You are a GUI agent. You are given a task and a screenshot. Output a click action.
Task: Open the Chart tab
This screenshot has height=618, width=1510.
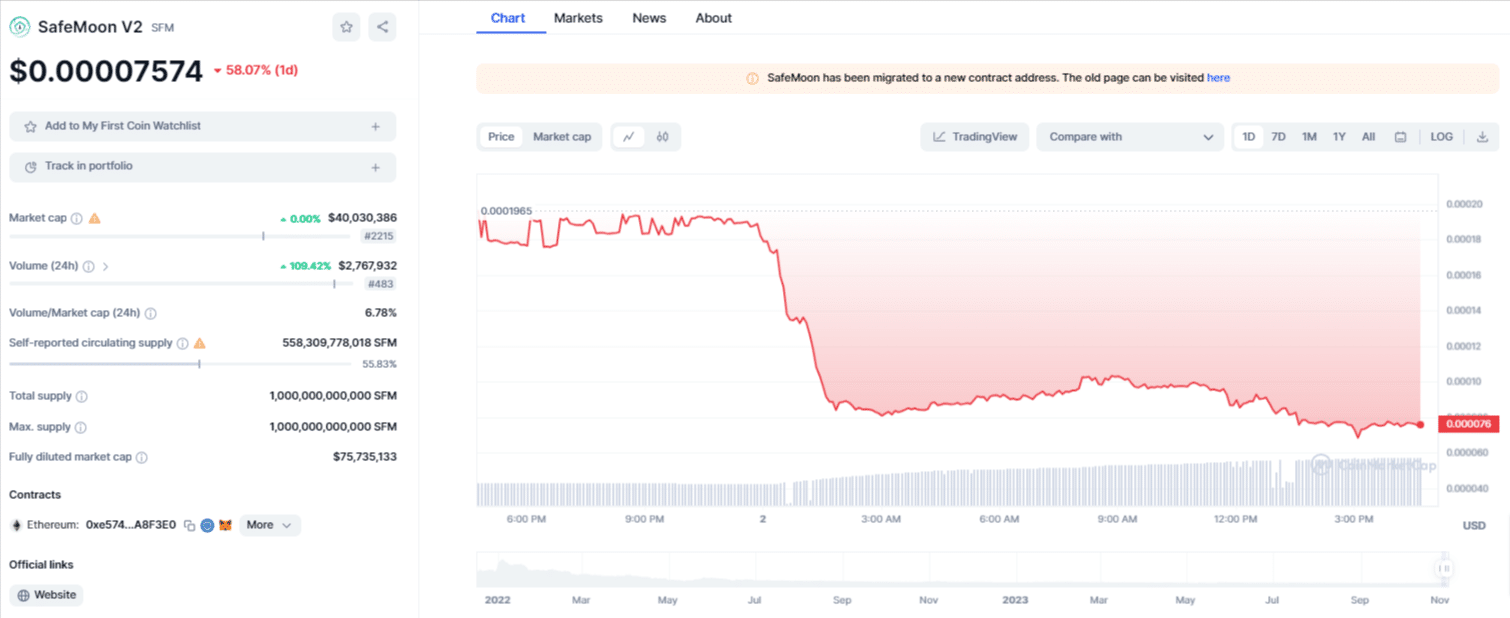(x=508, y=18)
